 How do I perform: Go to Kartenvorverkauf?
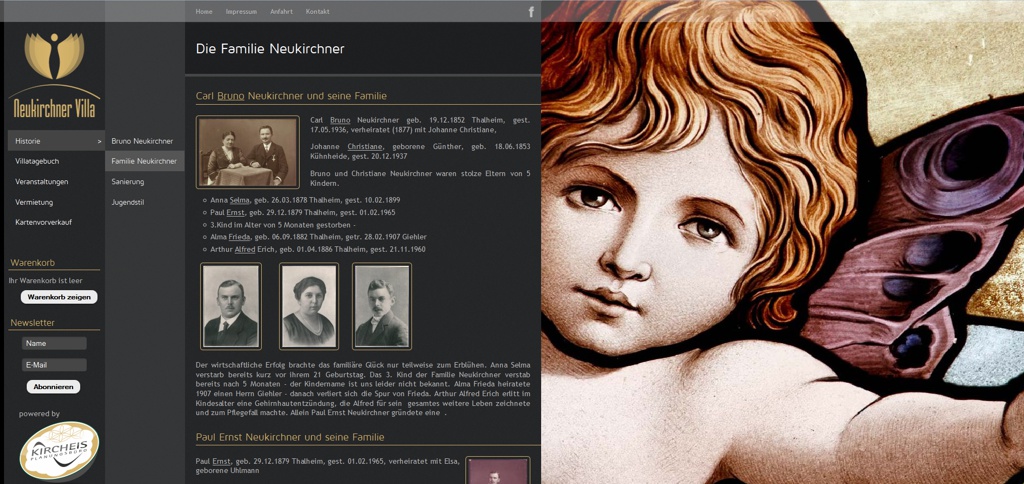tap(43, 222)
